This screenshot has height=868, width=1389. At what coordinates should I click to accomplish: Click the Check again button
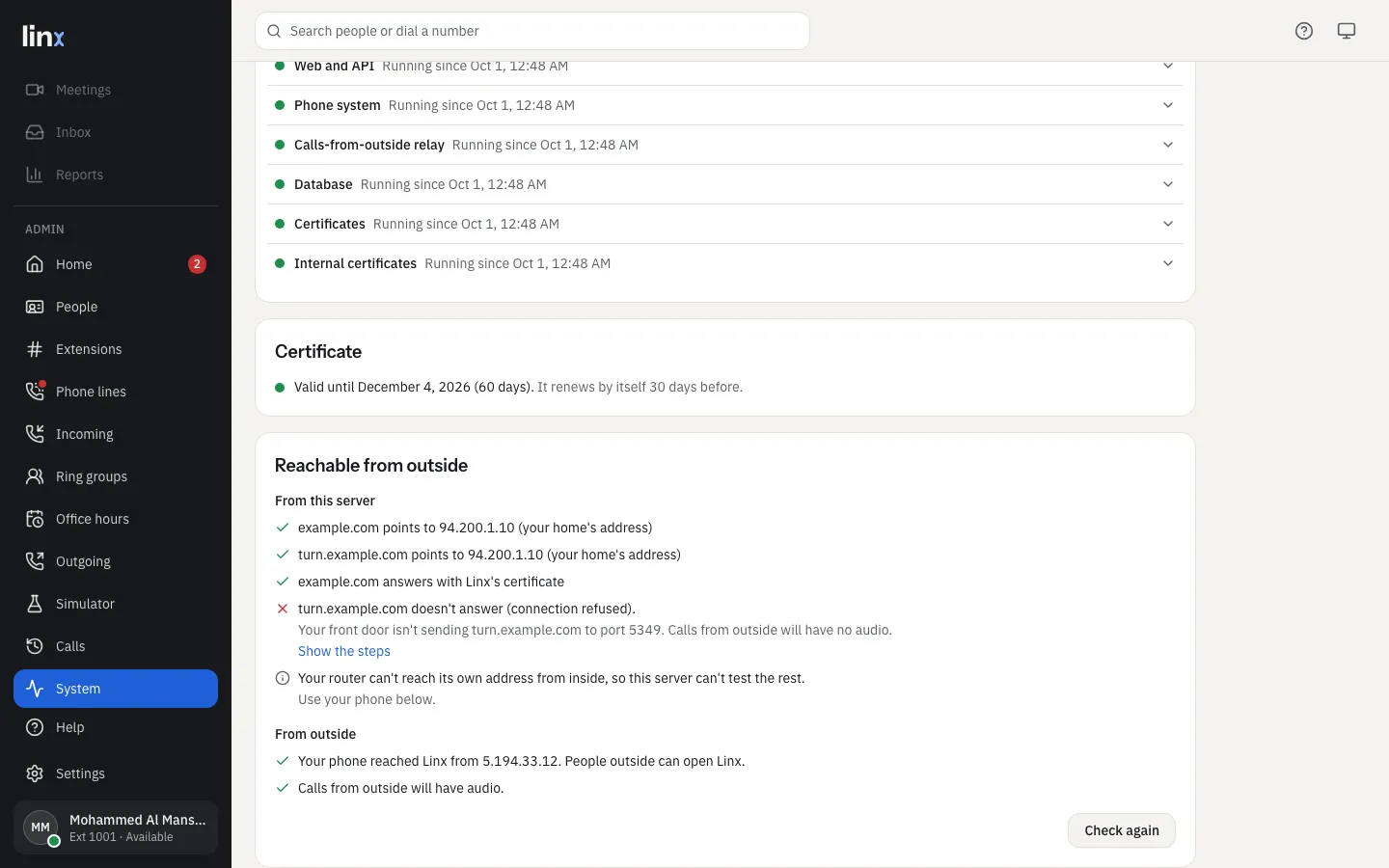coord(1122,830)
